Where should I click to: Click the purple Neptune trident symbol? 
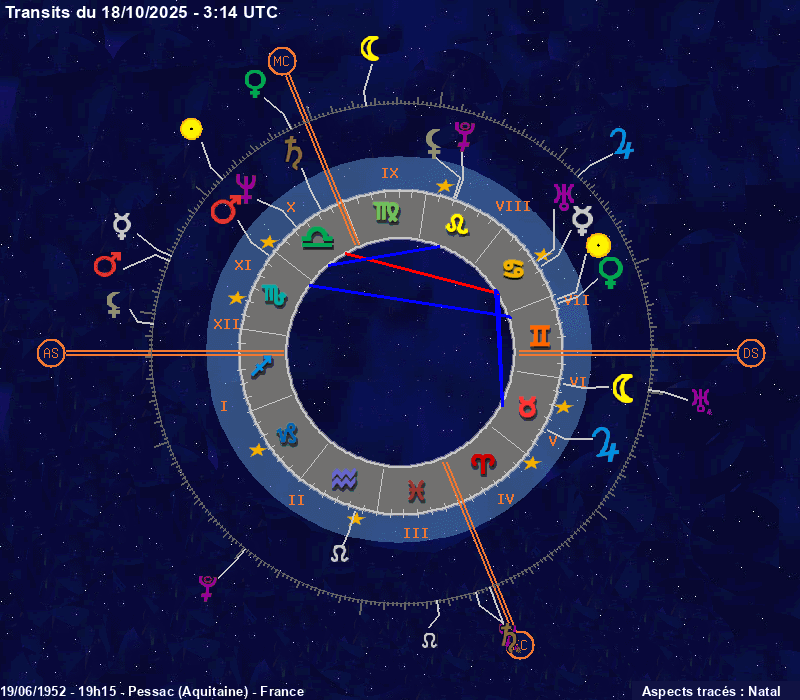pyautogui.click(x=245, y=187)
